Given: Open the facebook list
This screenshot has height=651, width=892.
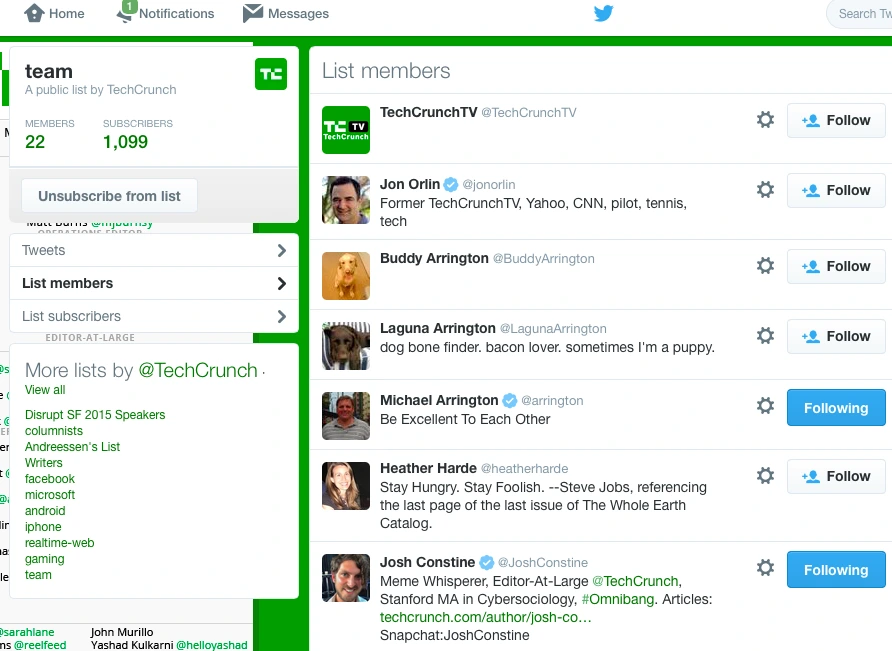Looking at the screenshot, I should pyautogui.click(x=50, y=479).
